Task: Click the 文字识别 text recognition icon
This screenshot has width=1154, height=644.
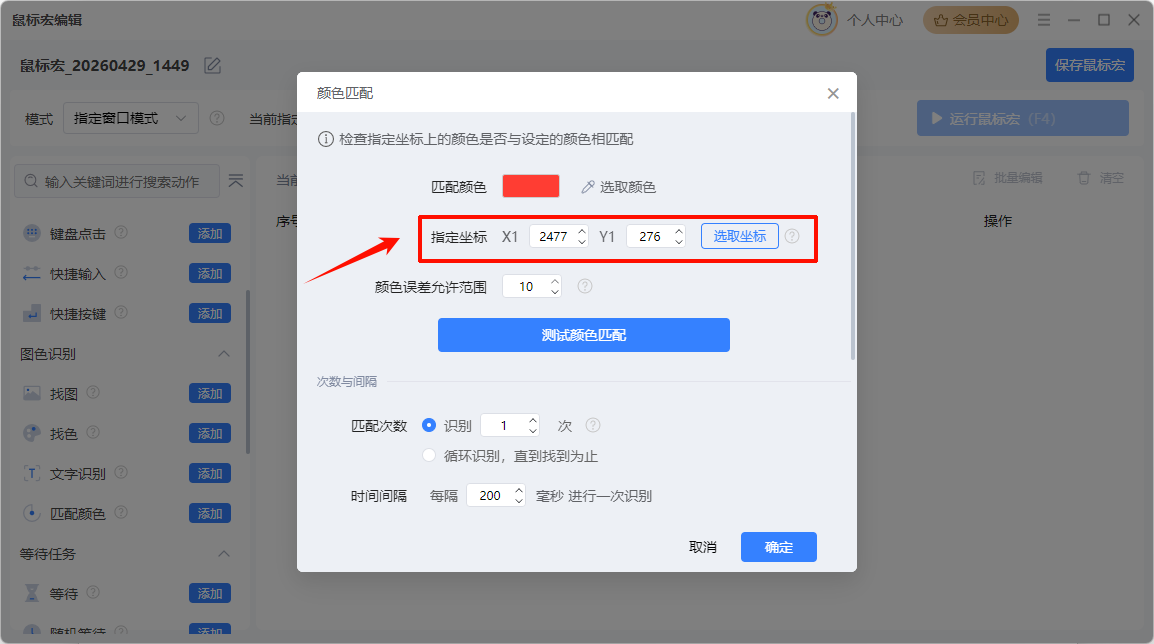Action: [34, 473]
